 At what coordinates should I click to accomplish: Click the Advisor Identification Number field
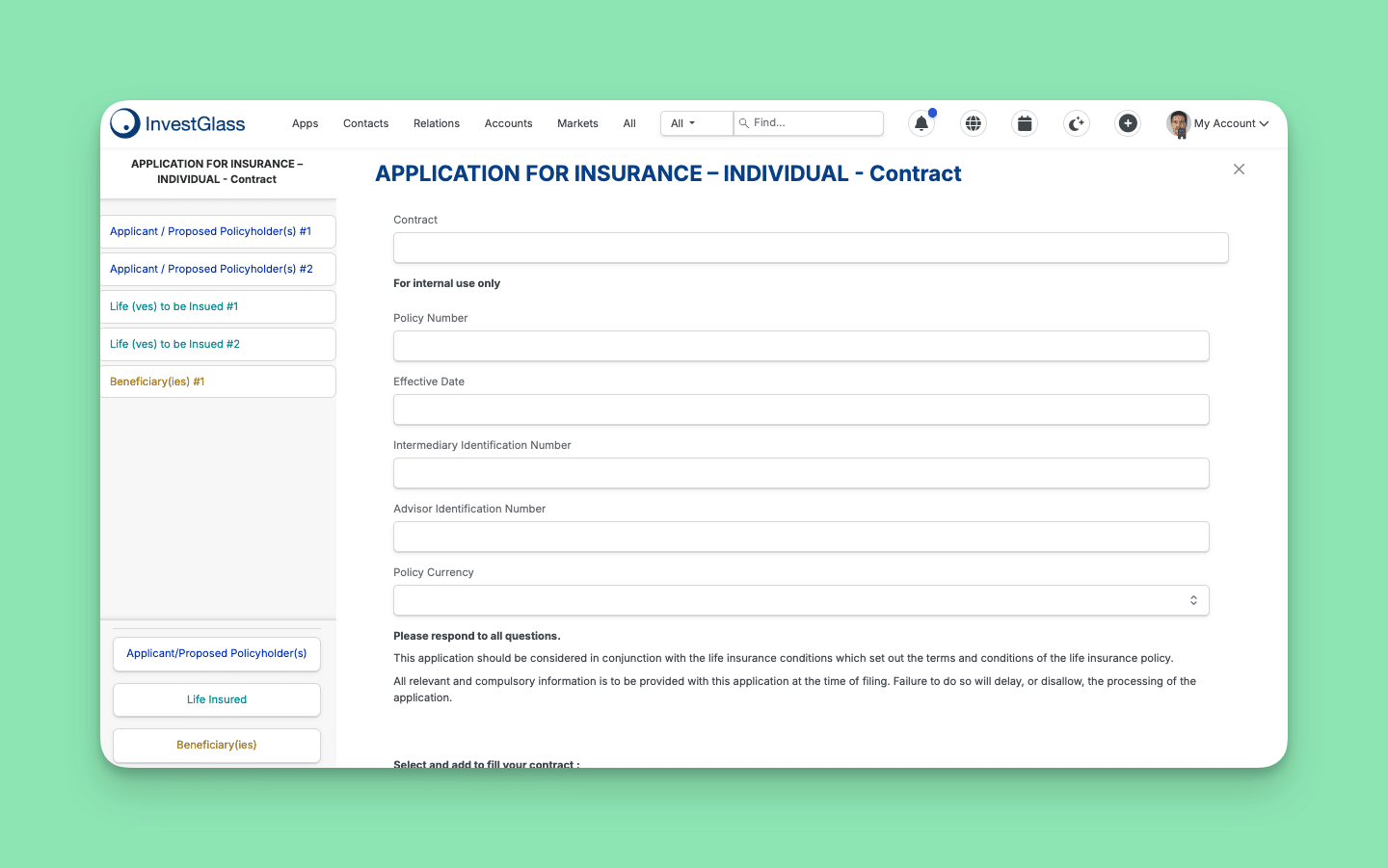pos(801,537)
